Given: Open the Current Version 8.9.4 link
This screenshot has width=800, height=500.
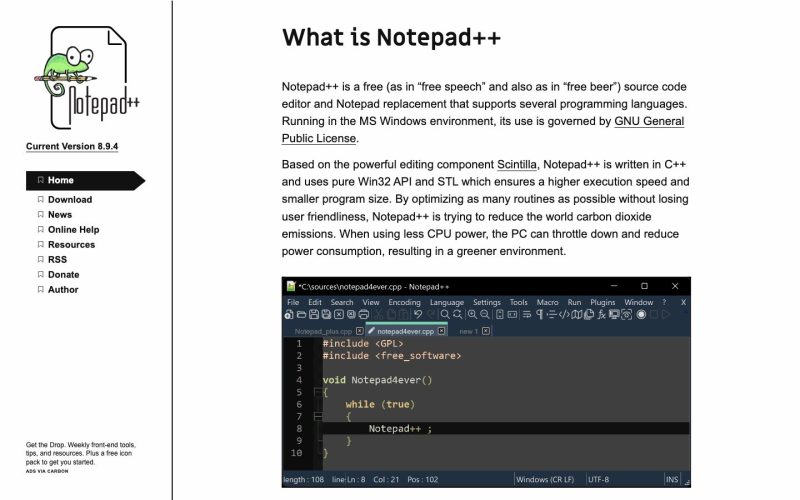Looking at the screenshot, I should tap(72, 146).
